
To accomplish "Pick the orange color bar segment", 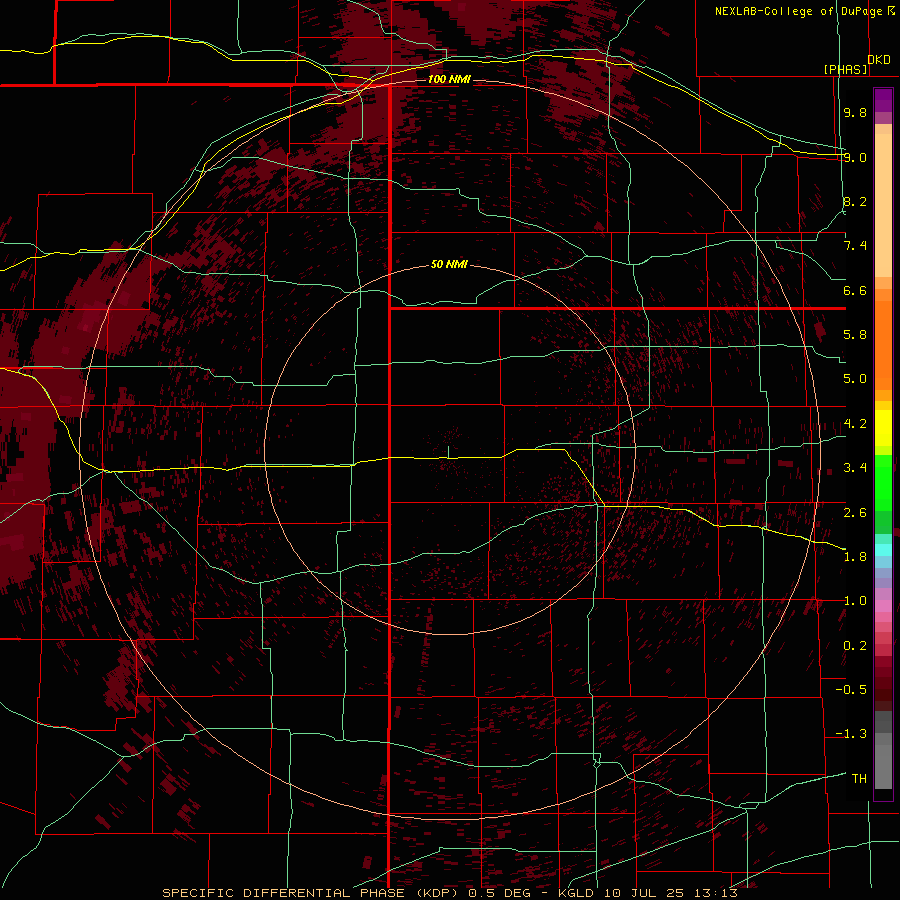I will 883,346.
